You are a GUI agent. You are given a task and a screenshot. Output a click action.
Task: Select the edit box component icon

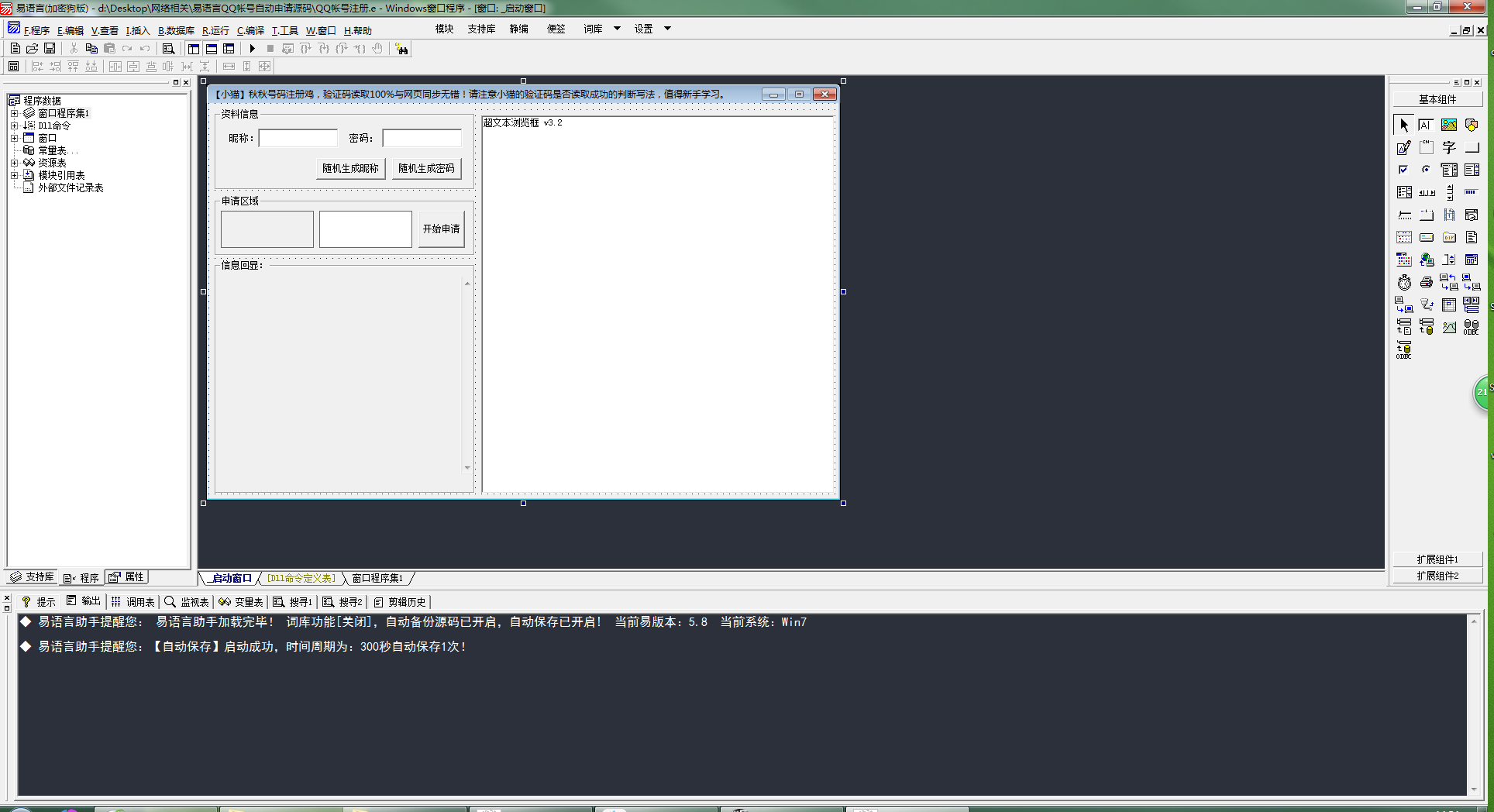[x=1404, y=147]
